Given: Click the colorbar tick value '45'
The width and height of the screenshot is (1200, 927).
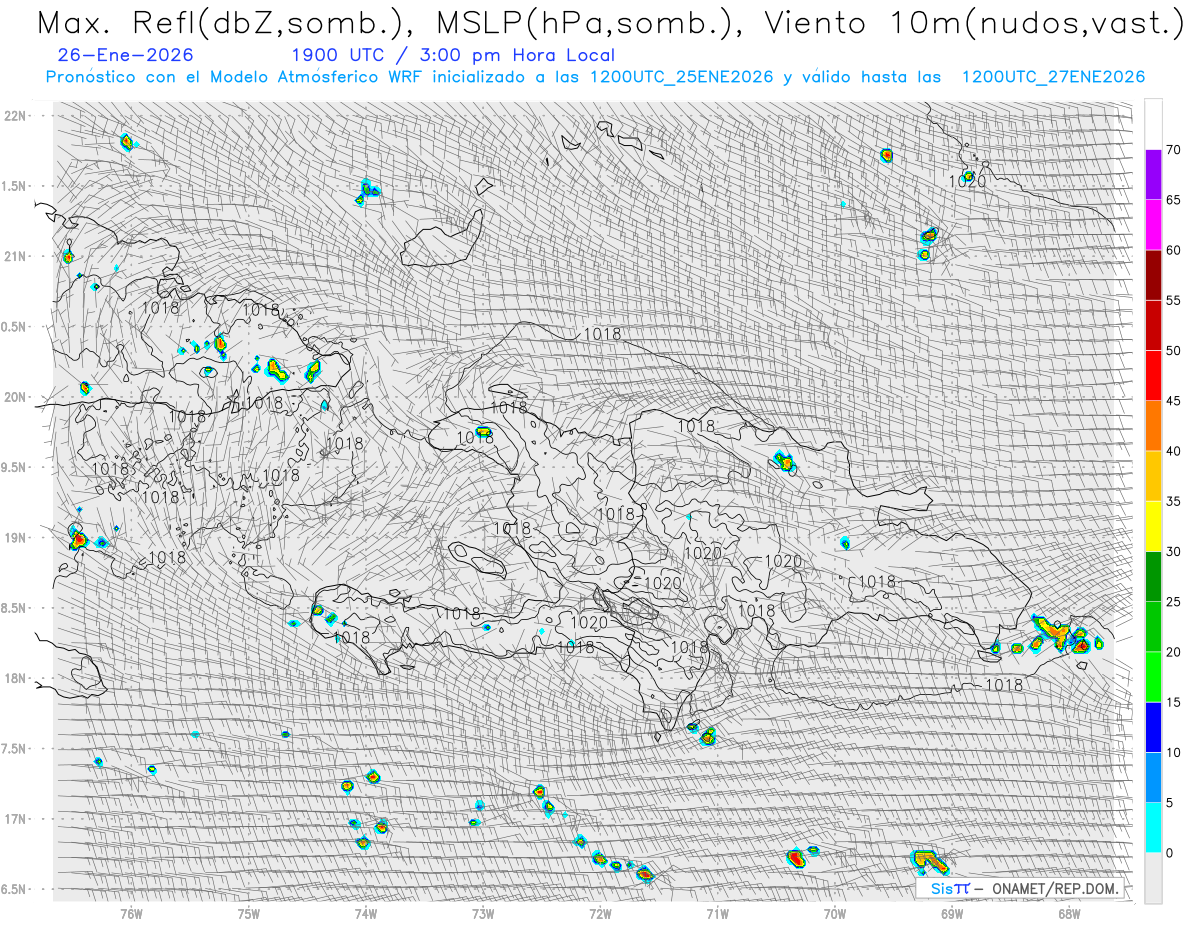Looking at the screenshot, I should pyautogui.click(x=1174, y=401).
